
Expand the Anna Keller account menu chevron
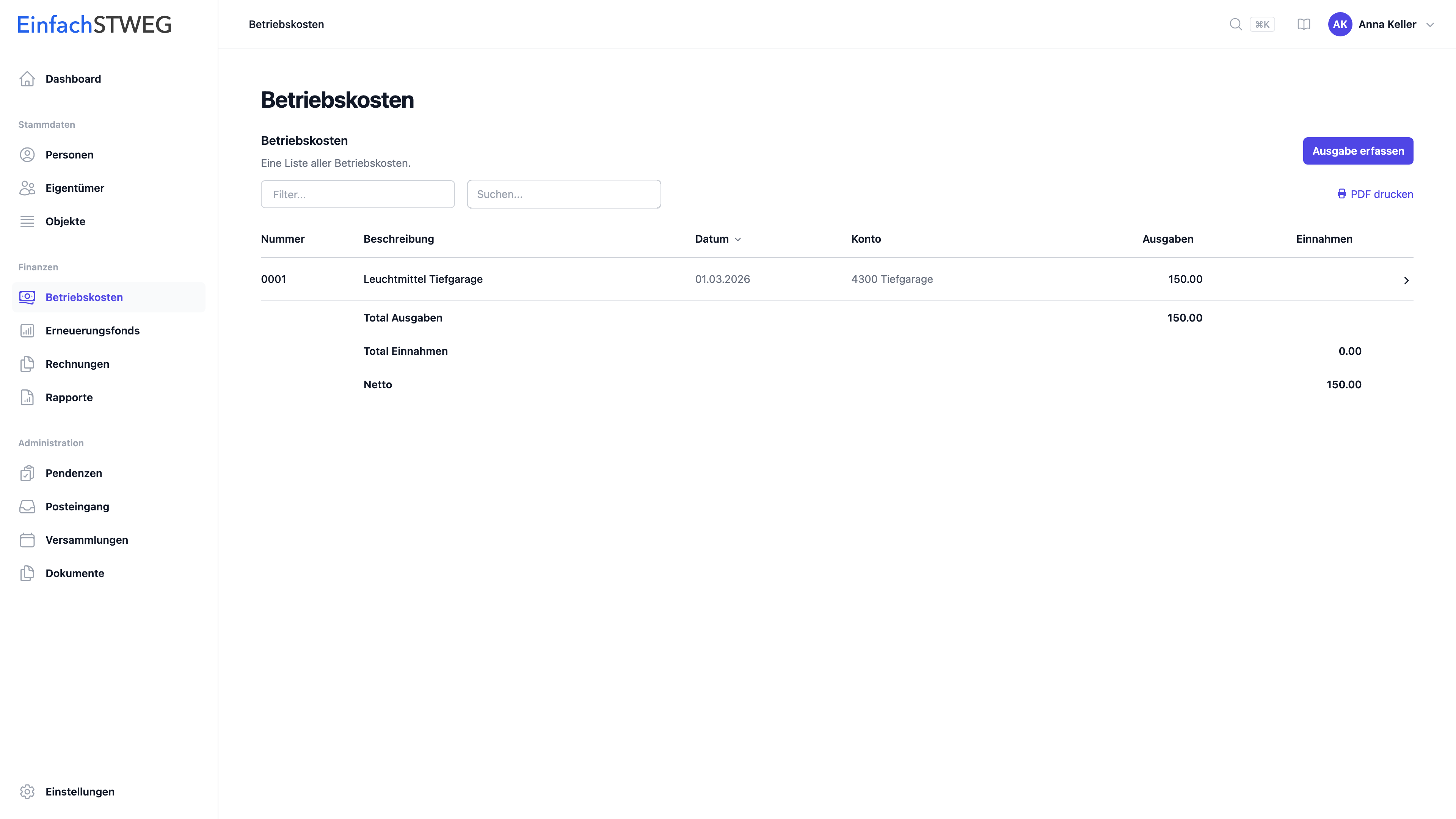point(1430,25)
